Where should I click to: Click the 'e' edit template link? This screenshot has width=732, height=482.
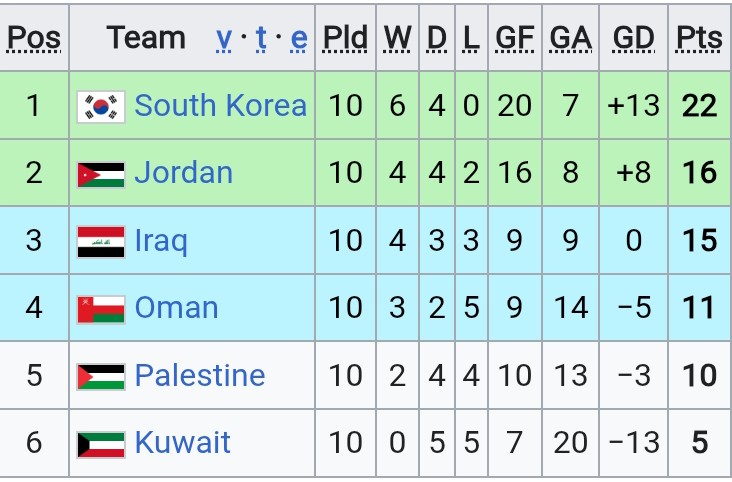[x=299, y=39]
